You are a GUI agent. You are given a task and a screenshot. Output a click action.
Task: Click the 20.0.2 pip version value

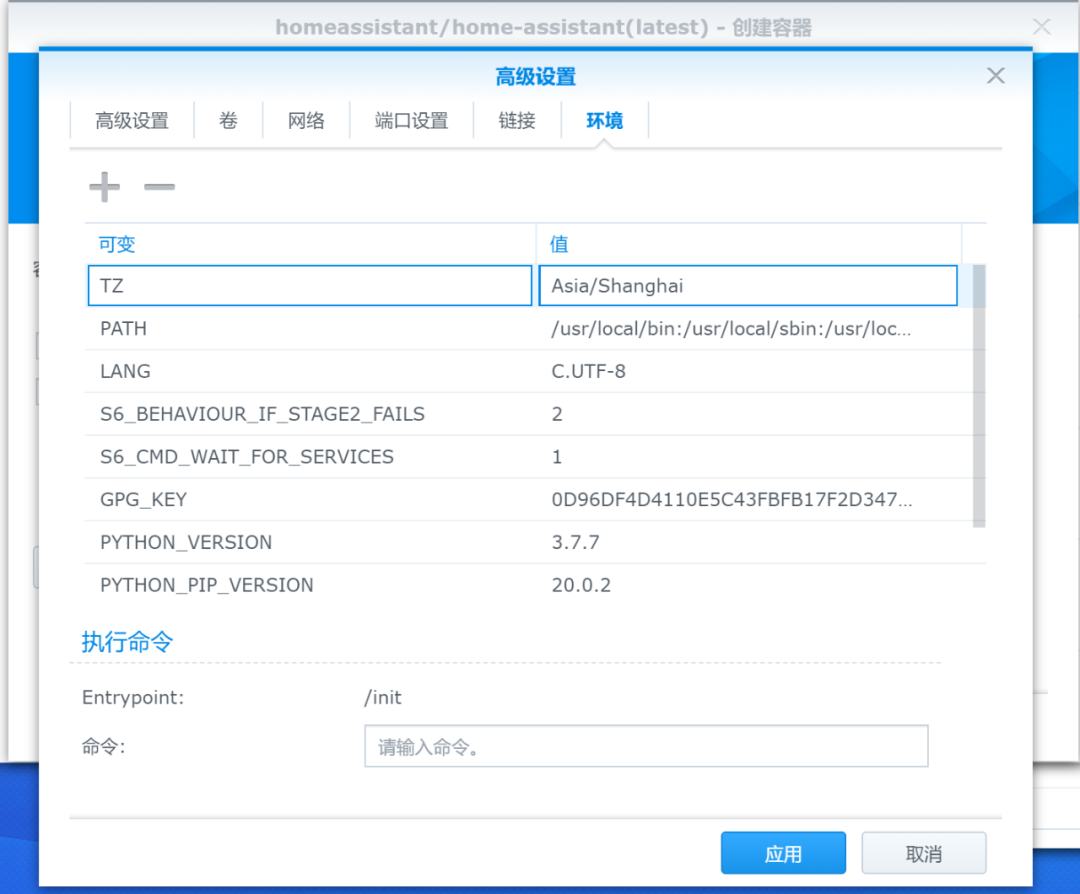pyautogui.click(x=581, y=585)
